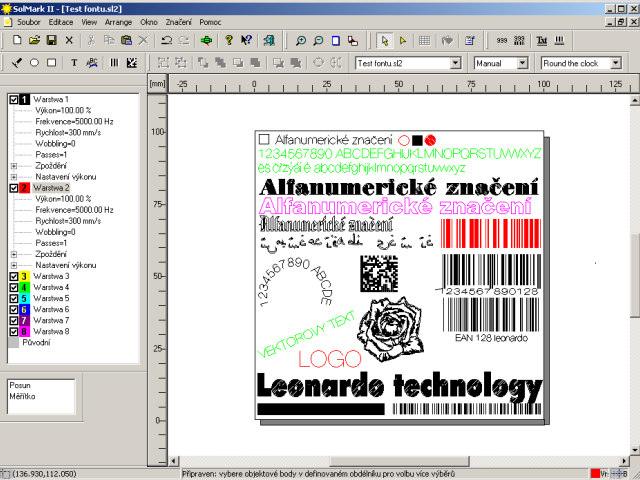Toggle the grid icon in the toolbar
The image size is (640, 480).
click(424, 40)
